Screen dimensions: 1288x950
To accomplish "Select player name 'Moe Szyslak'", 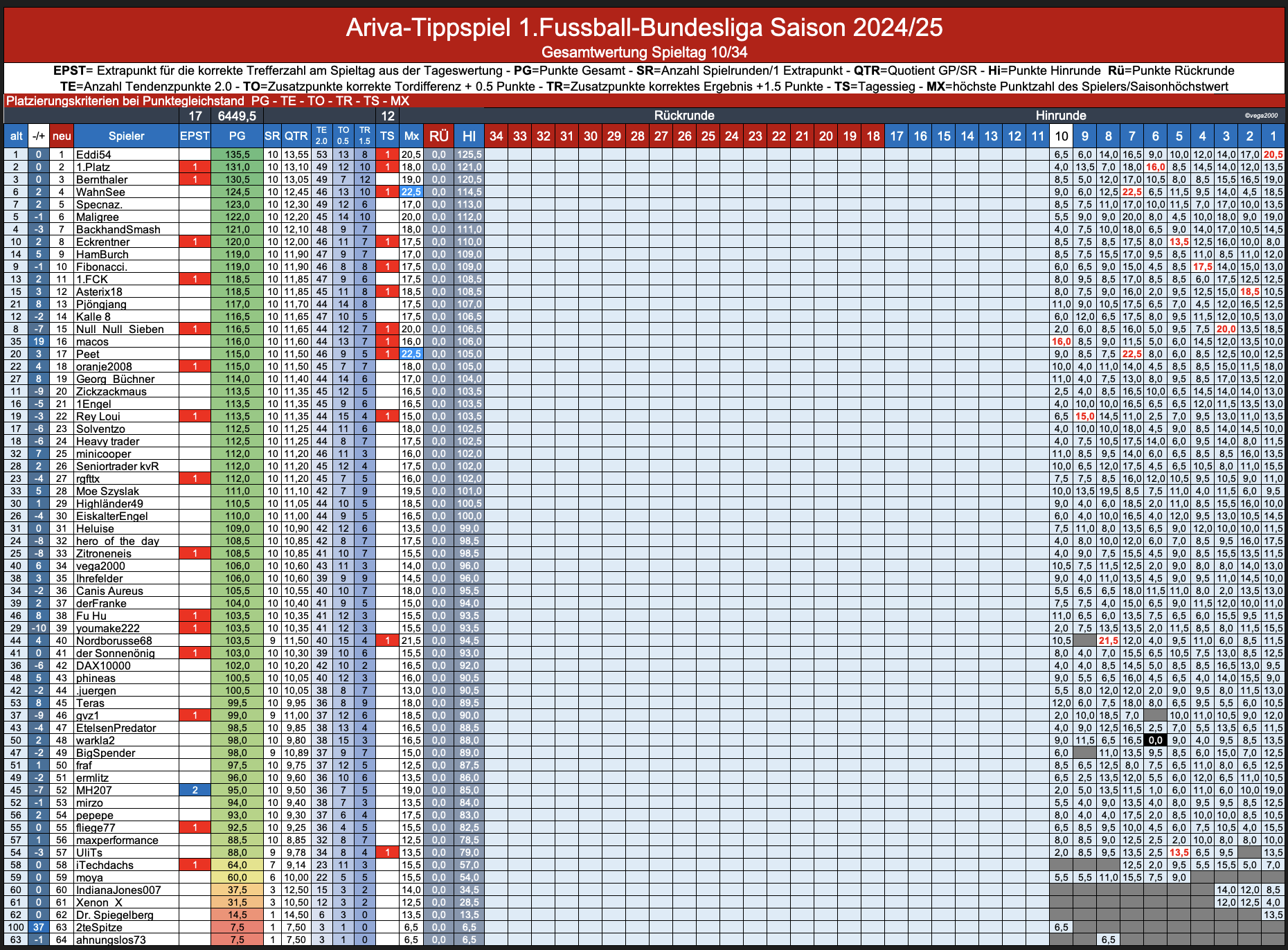I will [107, 491].
